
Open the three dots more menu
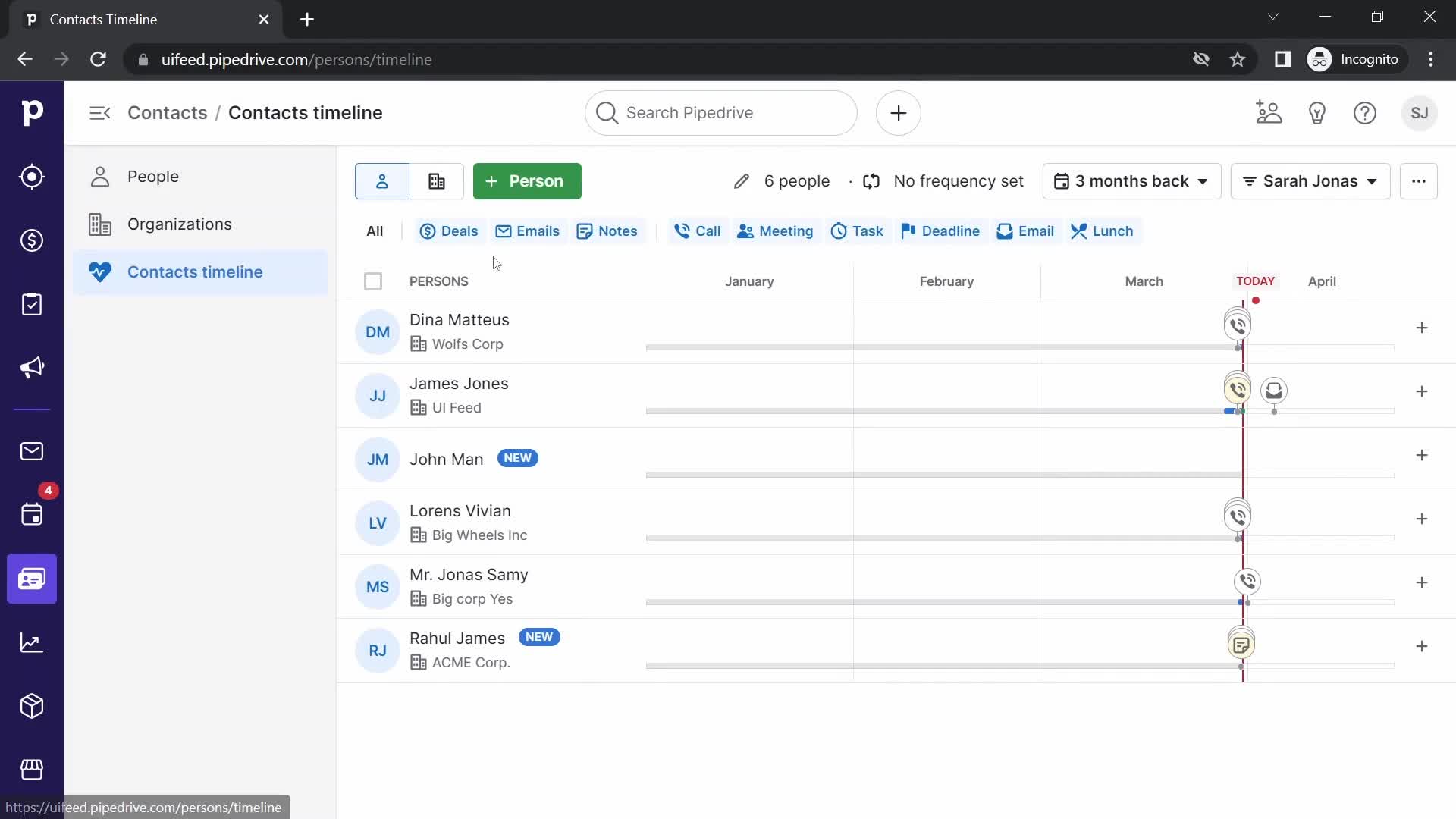click(1419, 181)
